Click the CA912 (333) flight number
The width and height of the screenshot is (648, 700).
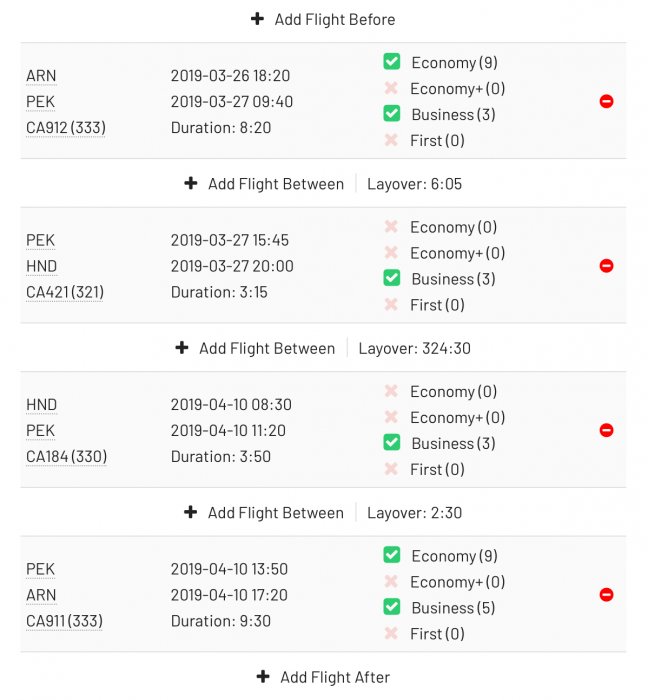tap(66, 128)
